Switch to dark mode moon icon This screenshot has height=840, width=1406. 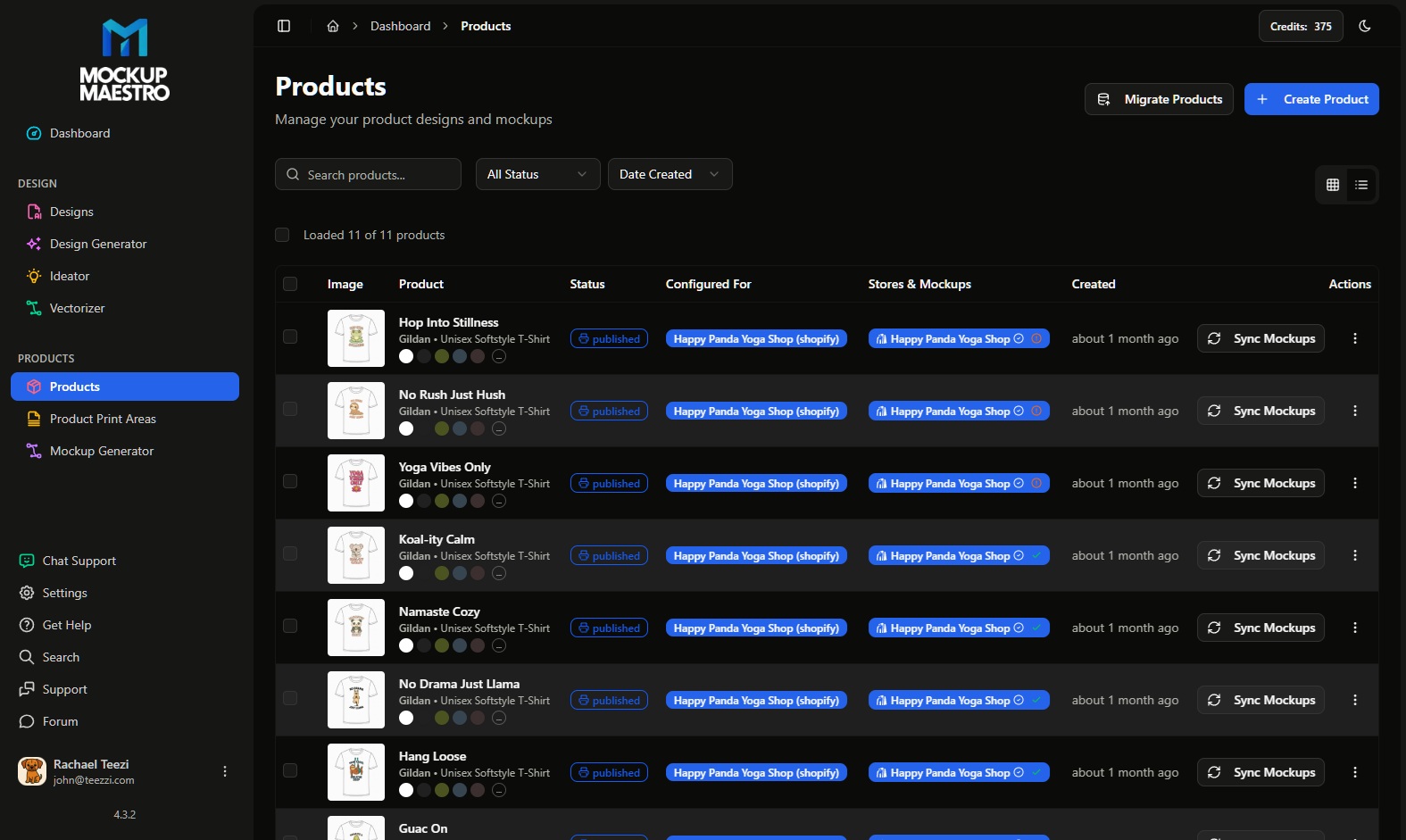point(1365,26)
